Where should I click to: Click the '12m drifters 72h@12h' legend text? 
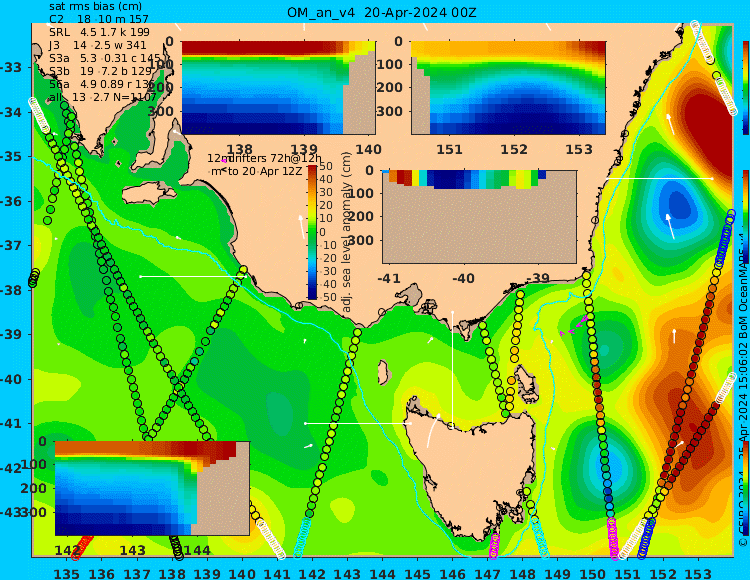(265, 158)
